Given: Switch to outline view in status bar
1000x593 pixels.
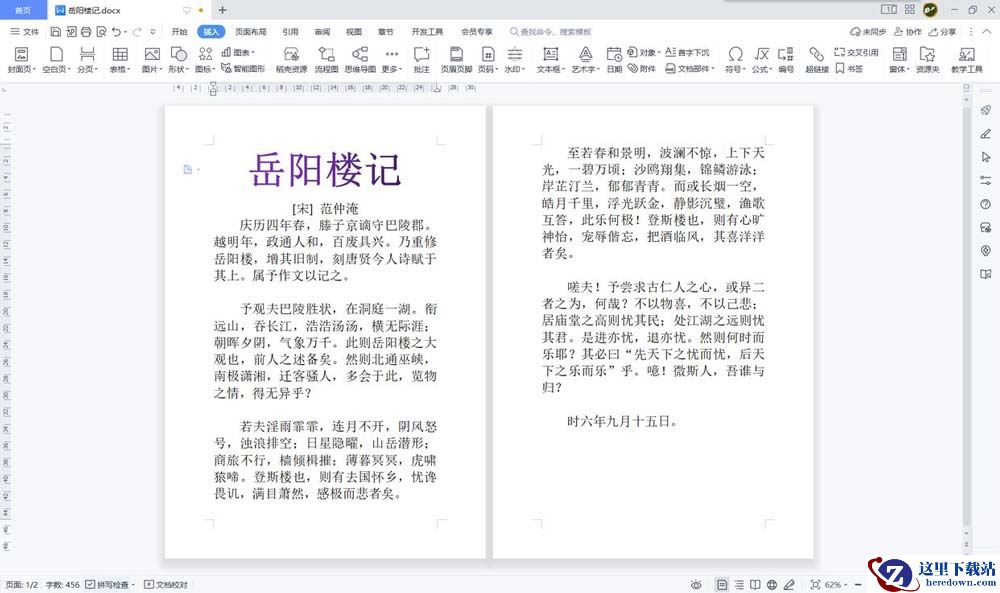Looking at the screenshot, I should [x=739, y=584].
